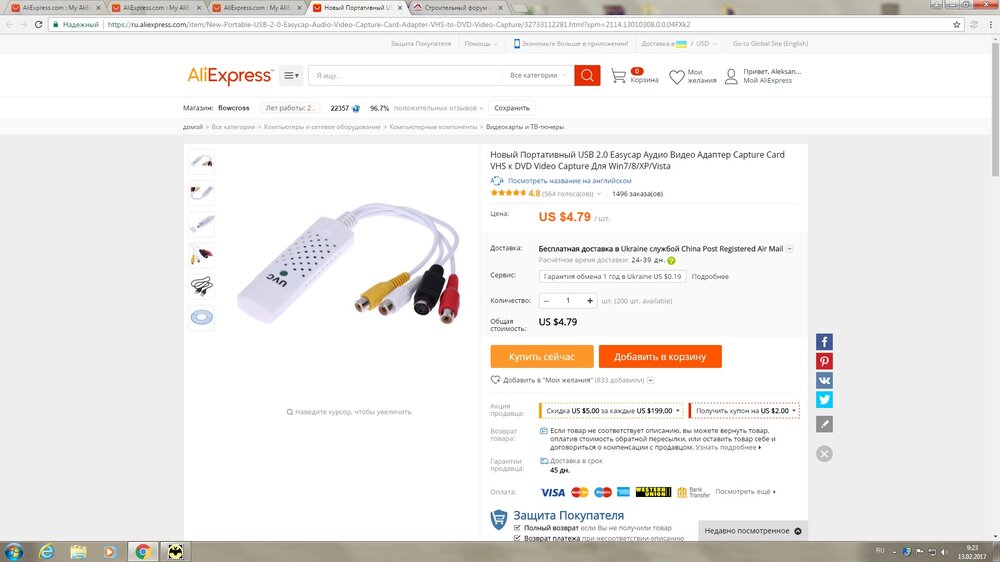Click the orange search magnifier button
The width and height of the screenshot is (1000, 562).
click(x=587, y=75)
